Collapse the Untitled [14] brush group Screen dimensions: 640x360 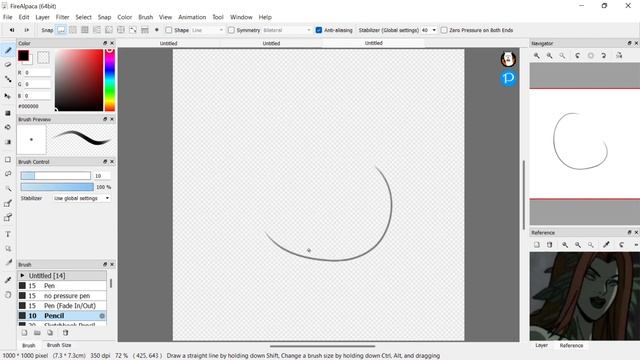tap(22, 276)
